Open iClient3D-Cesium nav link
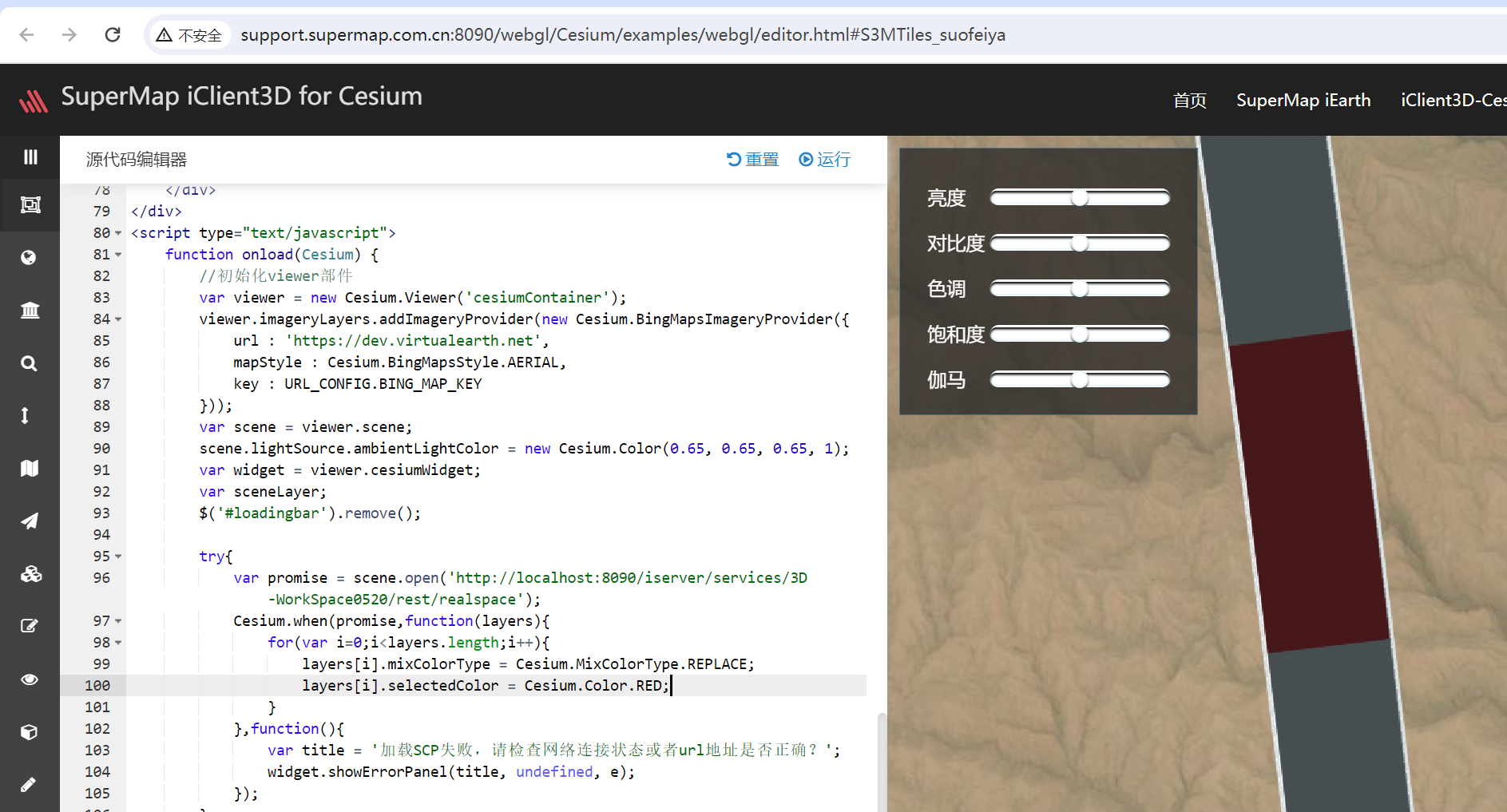This screenshot has width=1507, height=812. [x=1453, y=101]
